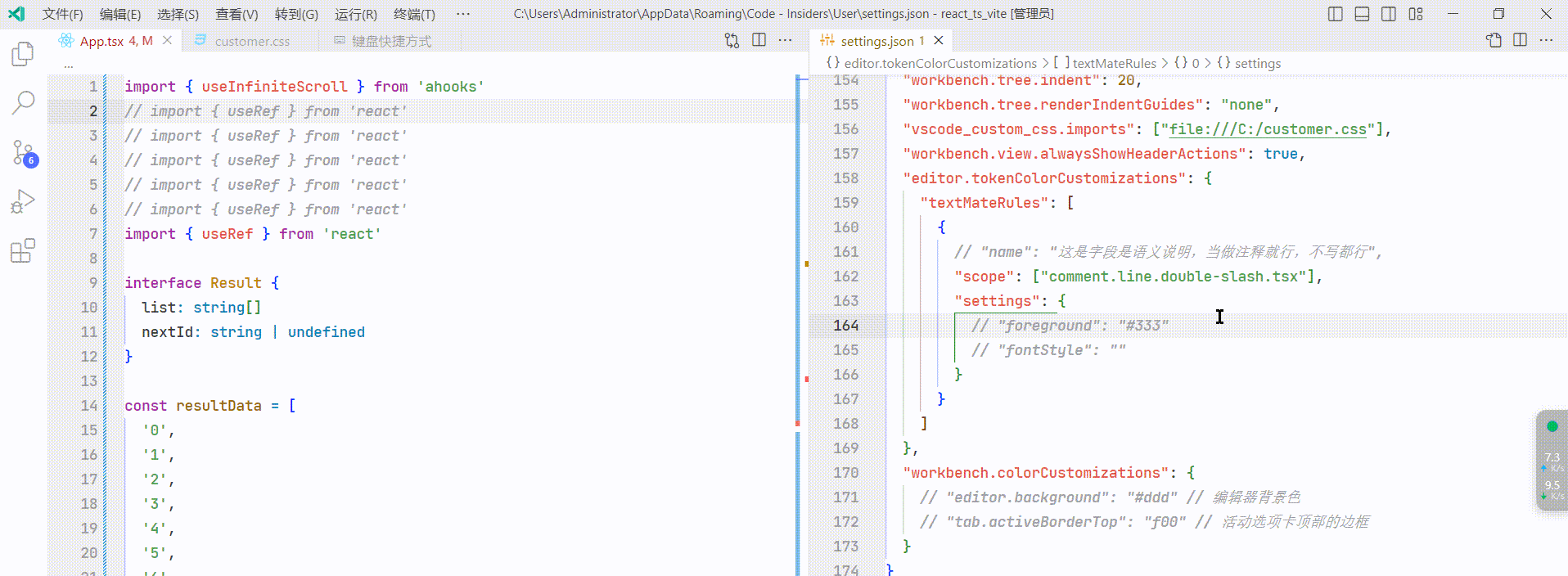Open the 终端(T) menu
1568x576 pixels.
point(414,14)
